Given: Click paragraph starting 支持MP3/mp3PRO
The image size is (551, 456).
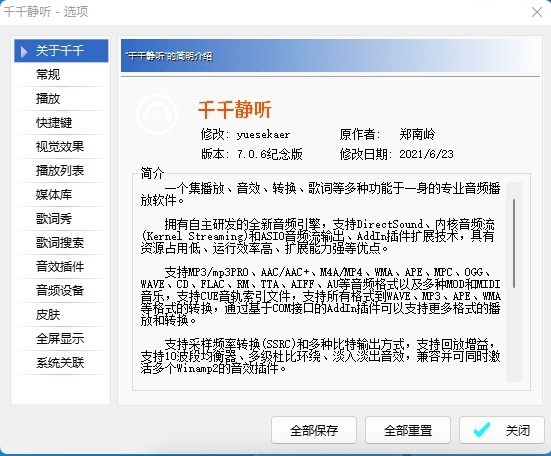Looking at the screenshot, I should (320, 296).
